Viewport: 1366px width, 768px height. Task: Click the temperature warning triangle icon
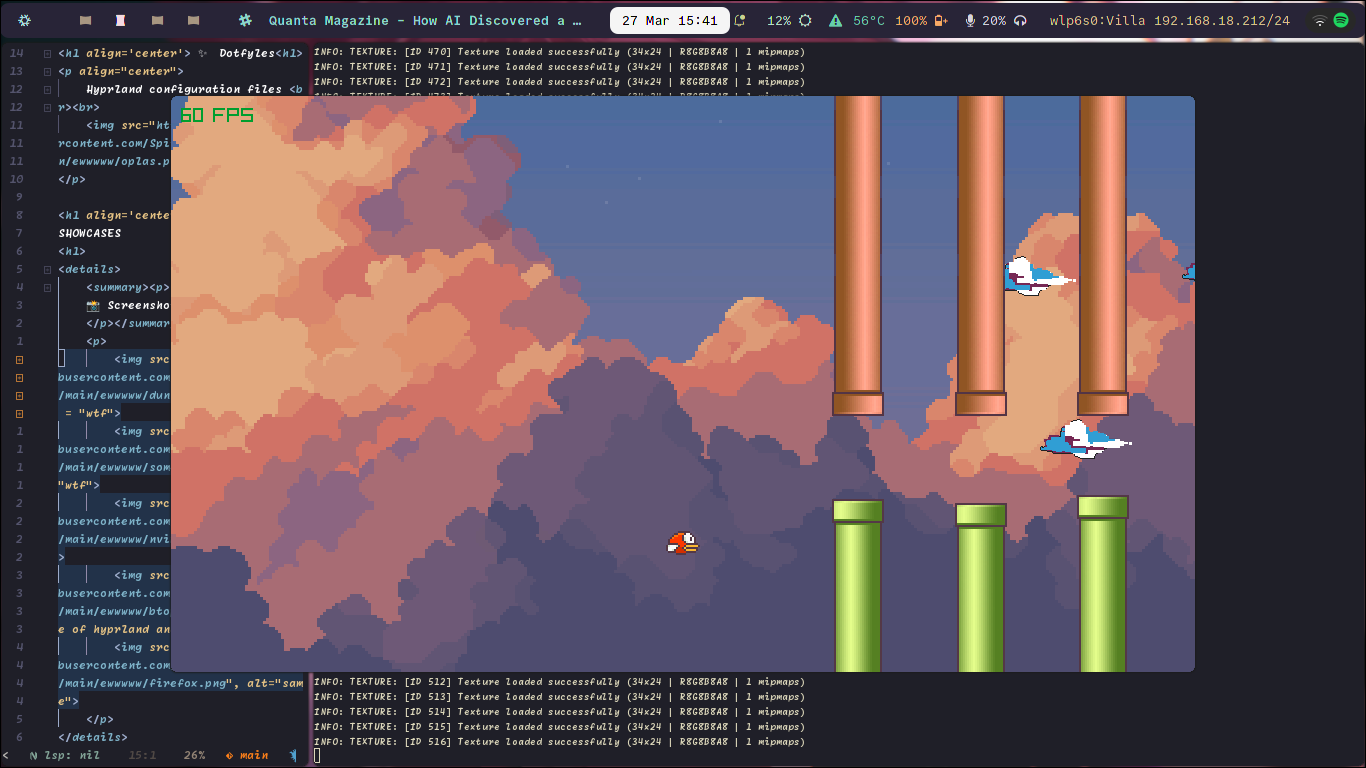point(836,20)
